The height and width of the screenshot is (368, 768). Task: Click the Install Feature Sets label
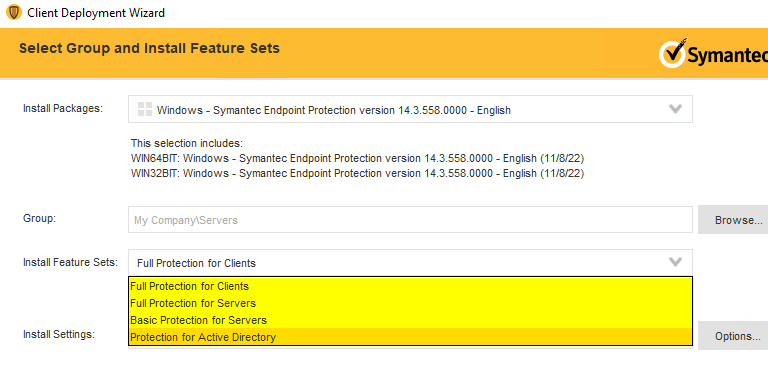71,262
